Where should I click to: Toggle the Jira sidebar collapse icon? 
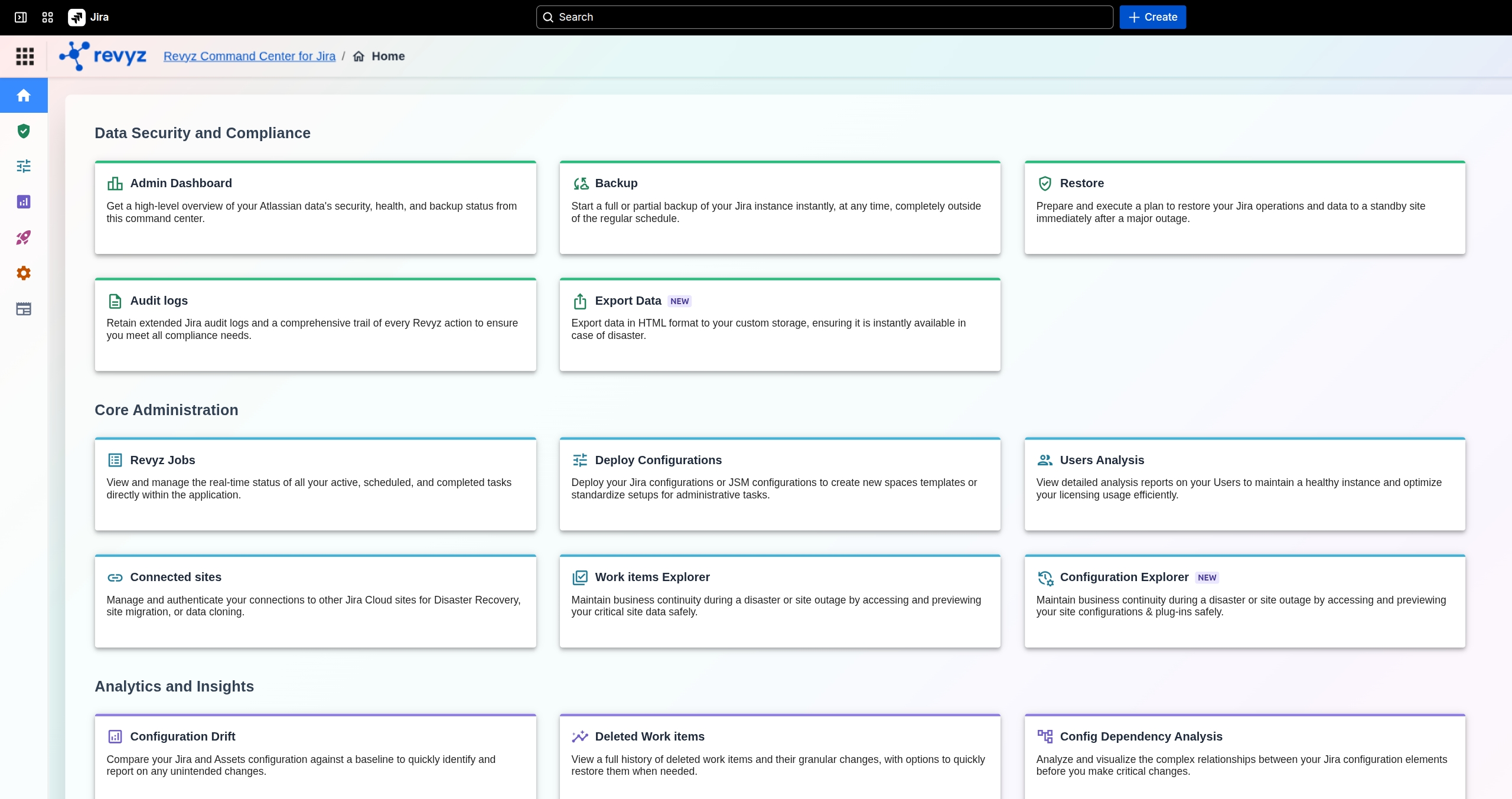click(21, 17)
